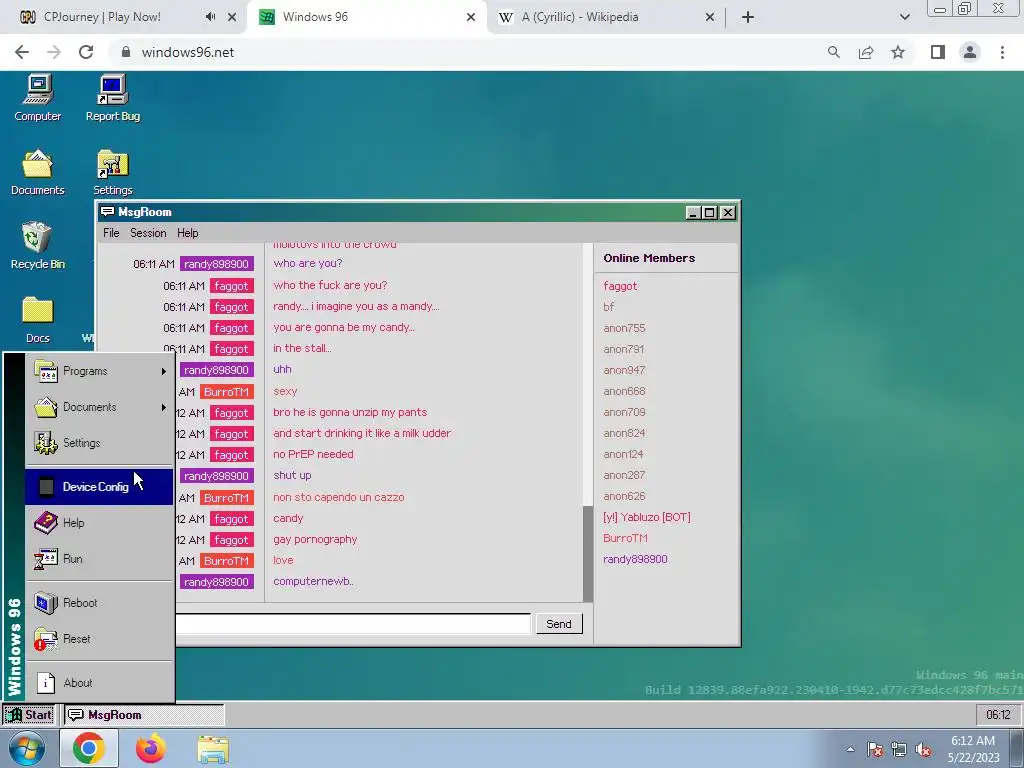Screen dimensions: 1024x768
Task: Select anon709 in Online Members
Action: tap(624, 412)
